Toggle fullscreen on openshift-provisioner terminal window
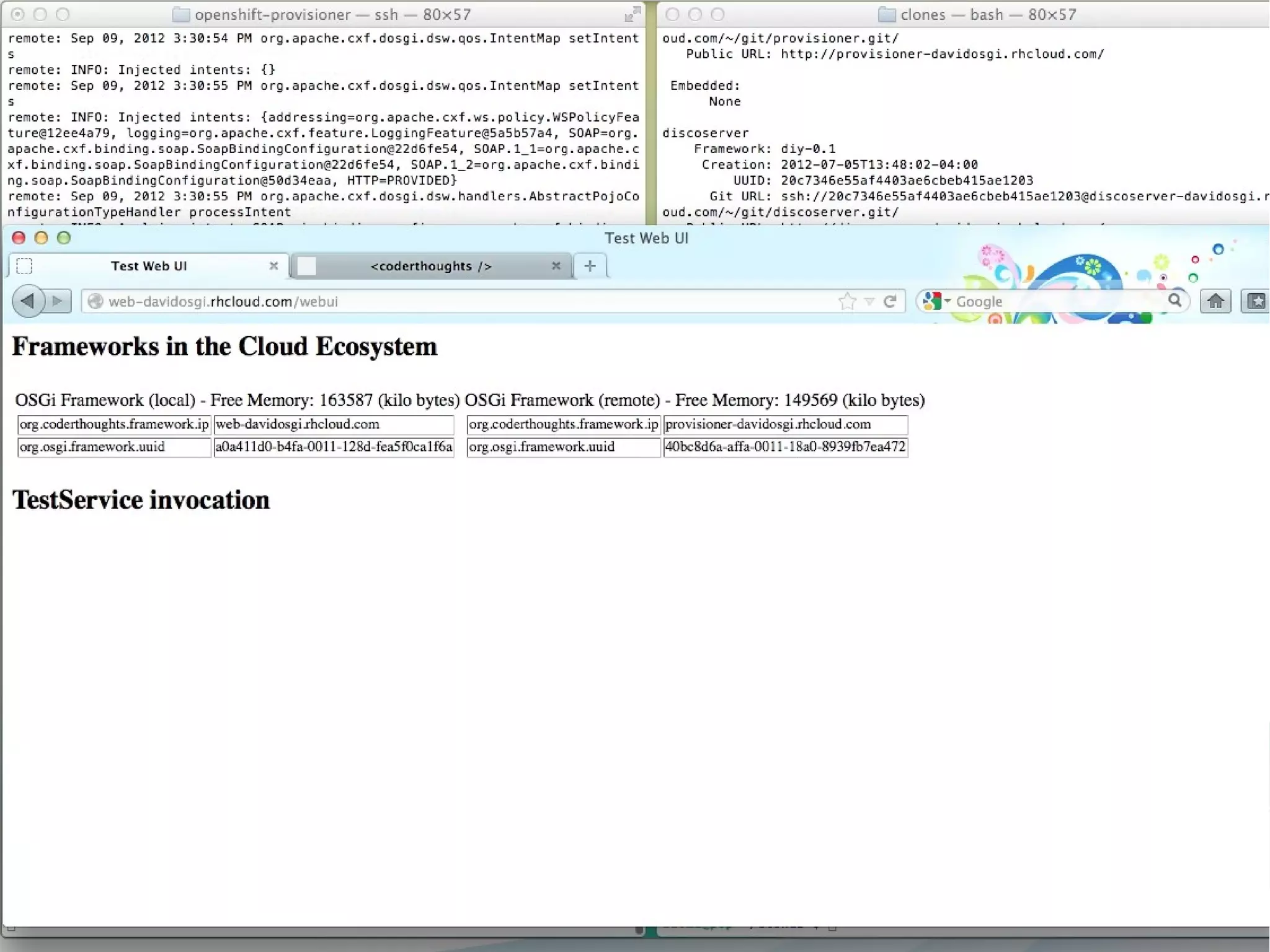1270x952 pixels. pos(632,14)
